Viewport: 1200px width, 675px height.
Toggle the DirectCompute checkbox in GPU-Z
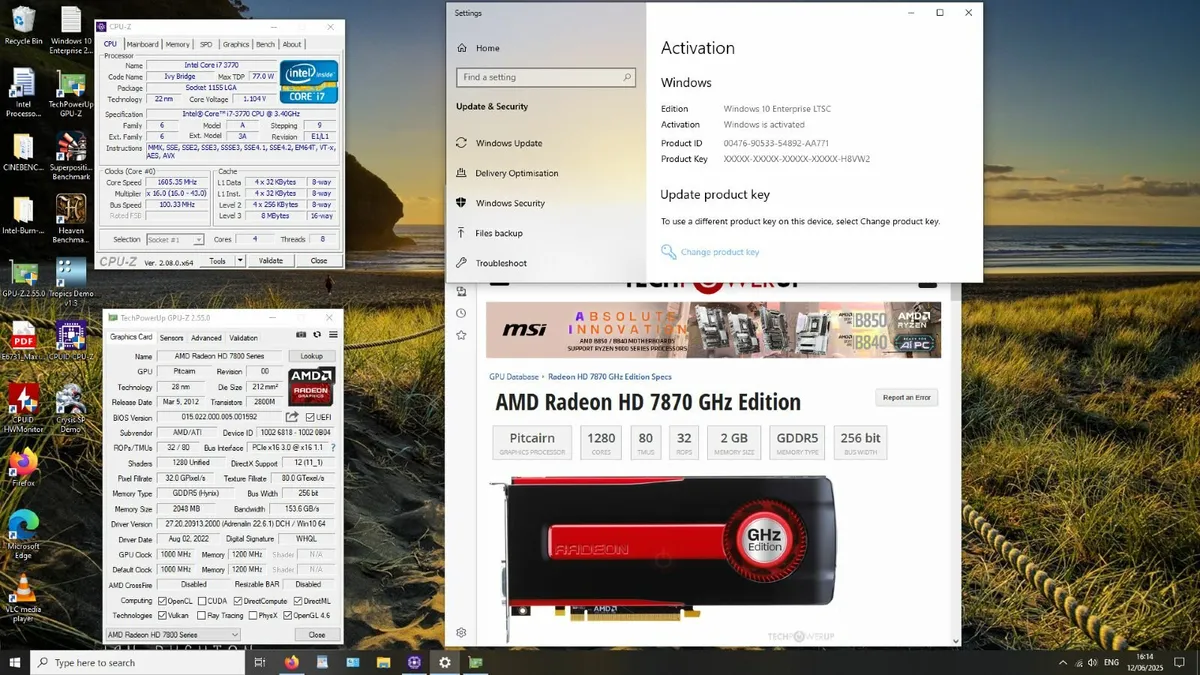coord(237,601)
